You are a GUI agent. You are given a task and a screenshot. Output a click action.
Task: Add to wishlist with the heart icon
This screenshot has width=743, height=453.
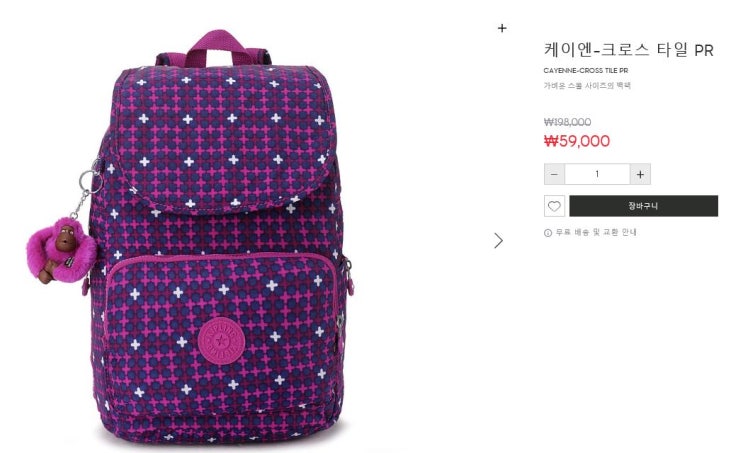(x=554, y=206)
